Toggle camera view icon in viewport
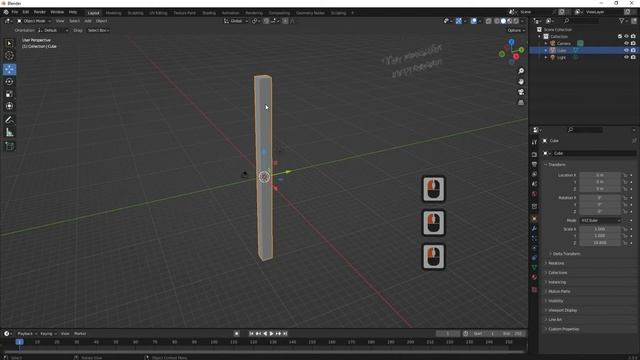The width and height of the screenshot is (640, 360). tap(521, 92)
